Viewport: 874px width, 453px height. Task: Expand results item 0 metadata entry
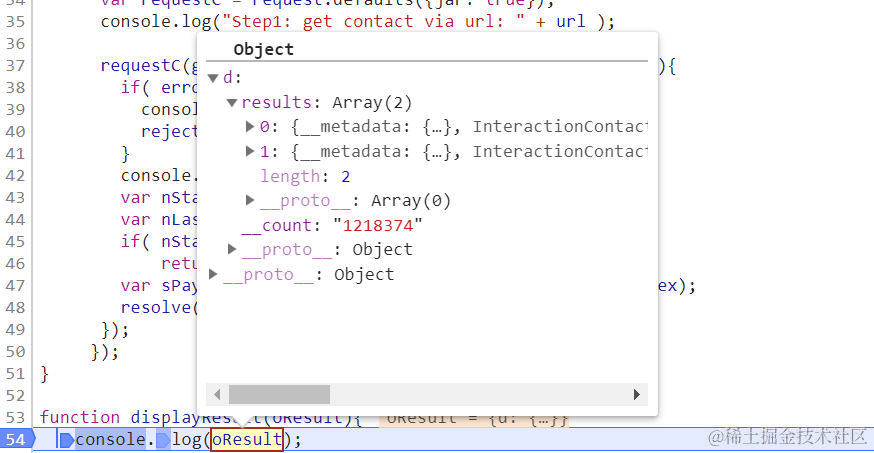(250, 126)
